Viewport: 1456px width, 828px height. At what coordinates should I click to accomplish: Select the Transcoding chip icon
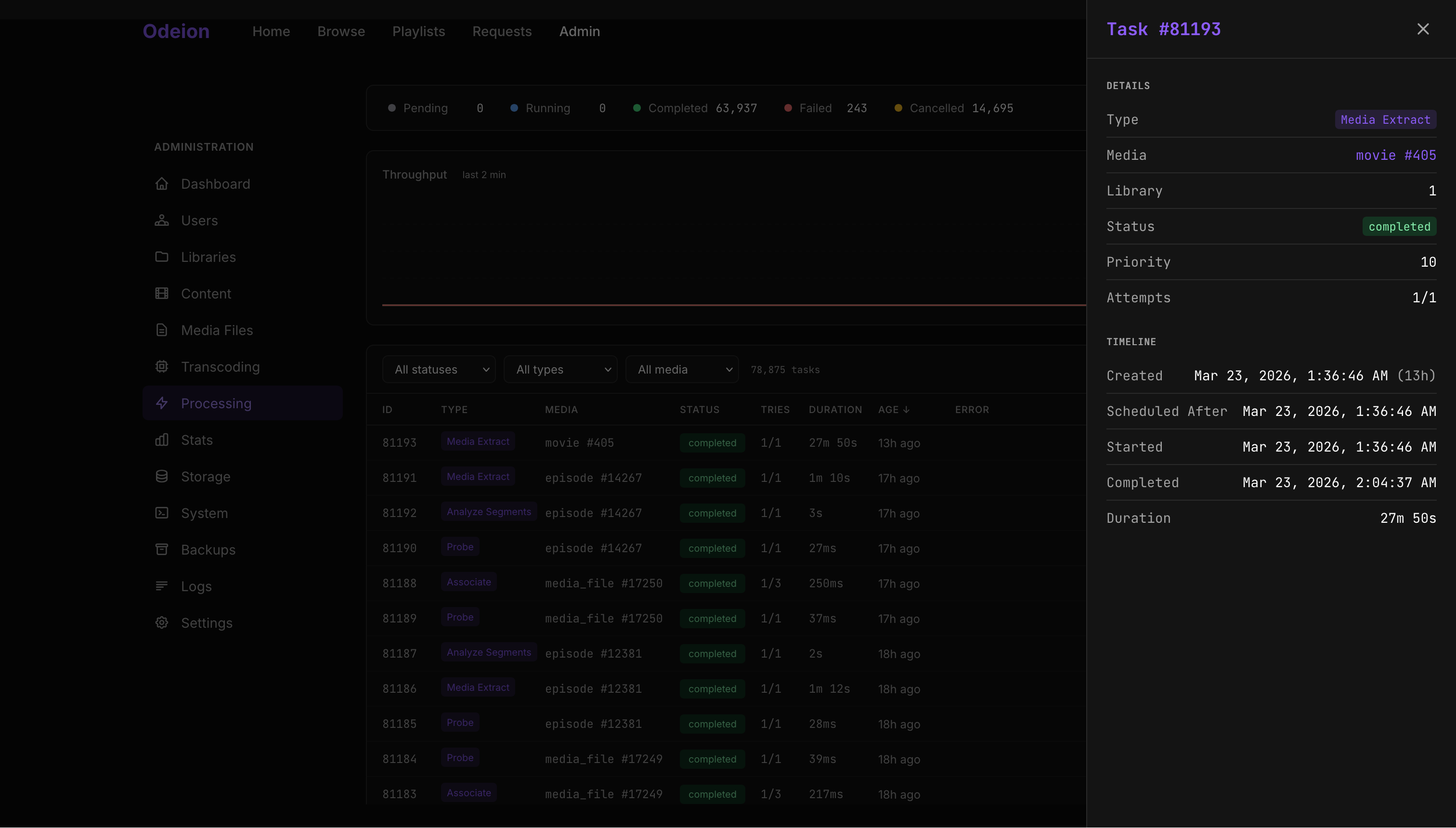coord(161,367)
